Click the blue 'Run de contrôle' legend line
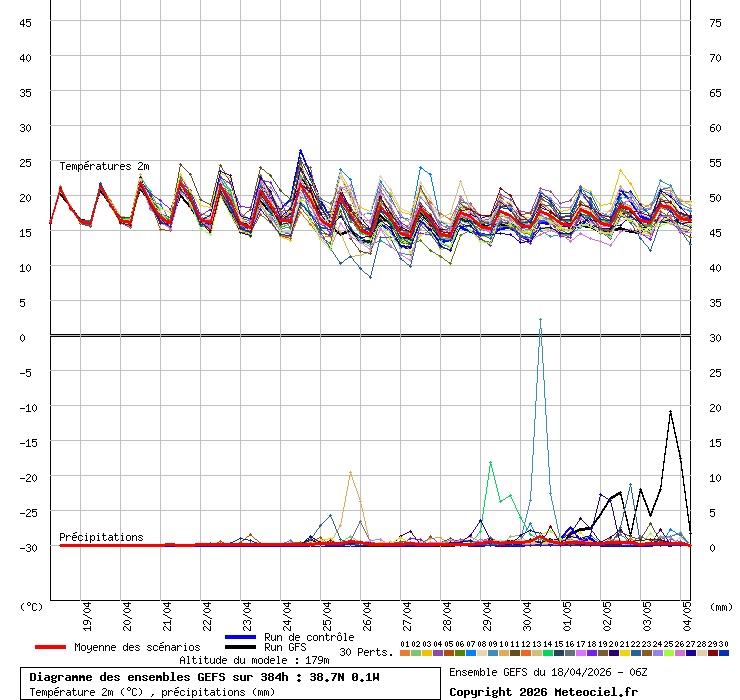The image size is (740, 700). [241, 637]
